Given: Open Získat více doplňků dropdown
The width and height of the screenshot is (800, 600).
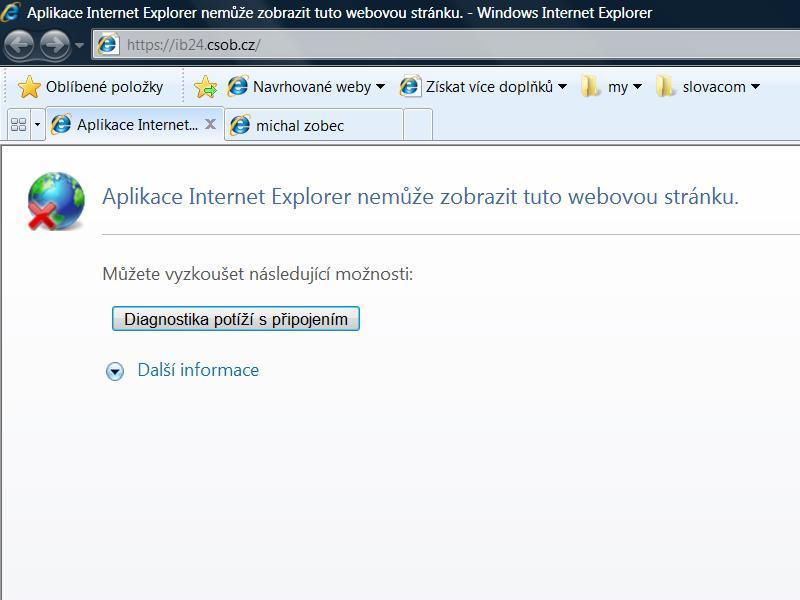Looking at the screenshot, I should (483, 87).
